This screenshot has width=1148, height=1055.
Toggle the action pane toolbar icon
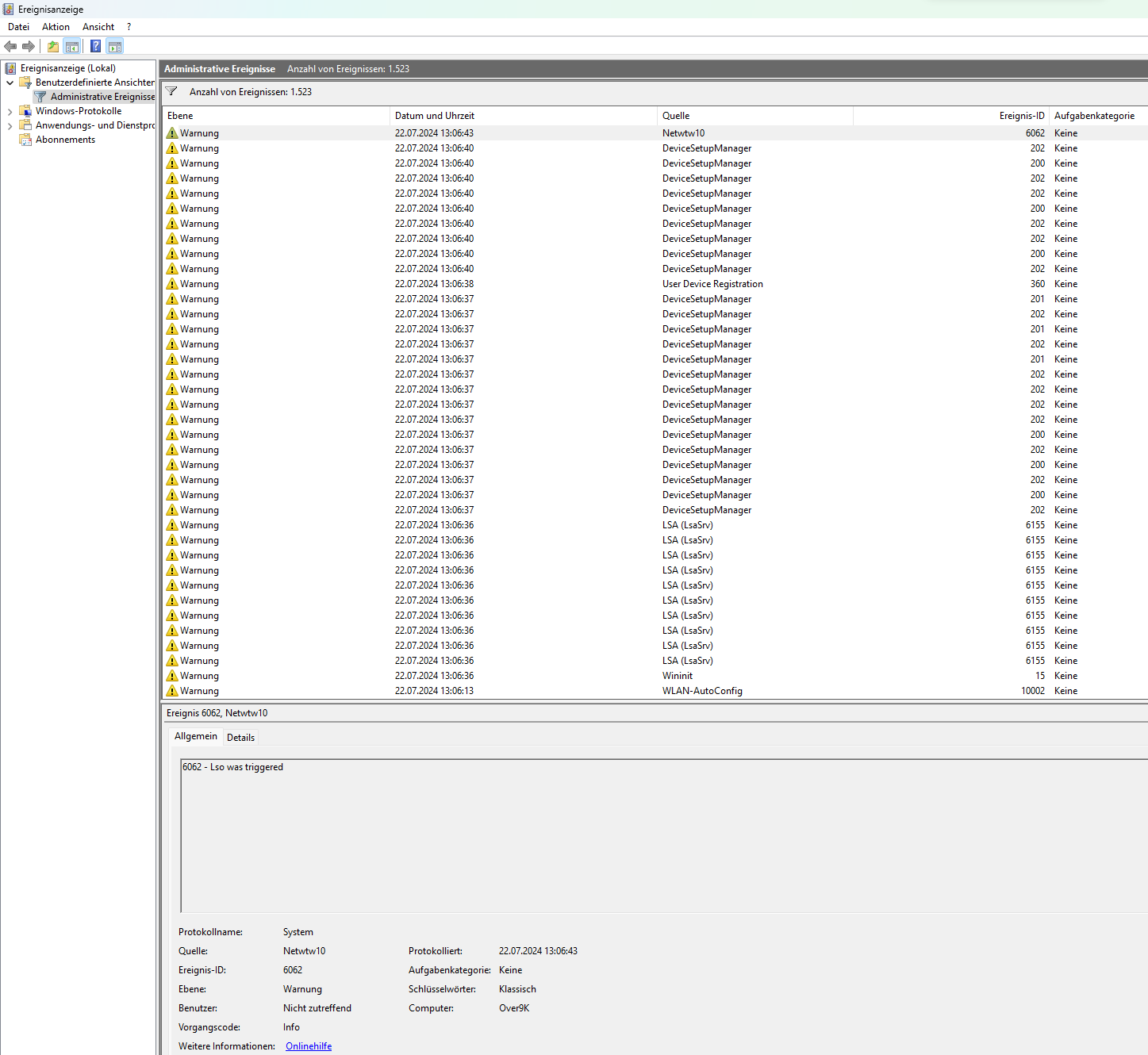pyautogui.click(x=115, y=46)
